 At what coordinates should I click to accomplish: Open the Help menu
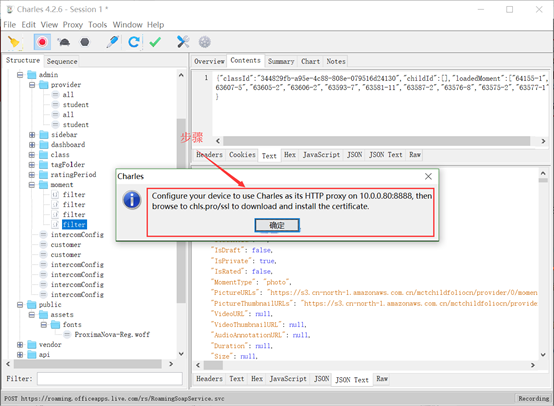point(155,25)
